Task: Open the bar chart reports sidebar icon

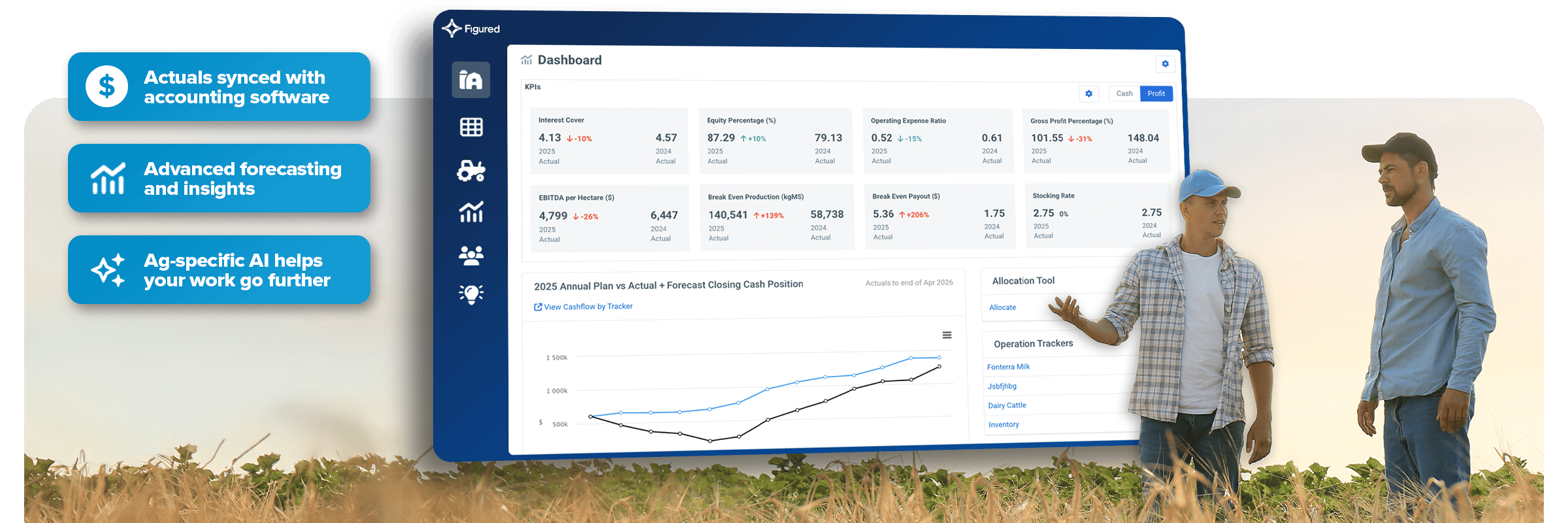Action: click(x=471, y=212)
